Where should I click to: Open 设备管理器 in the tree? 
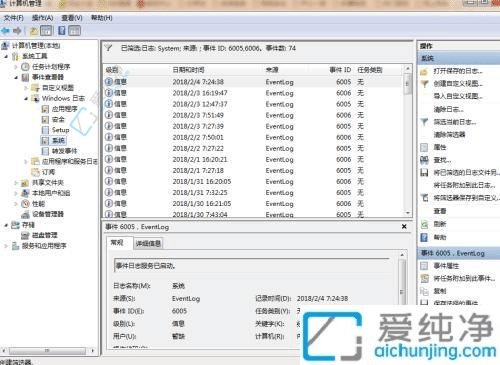pyautogui.click(x=48, y=214)
